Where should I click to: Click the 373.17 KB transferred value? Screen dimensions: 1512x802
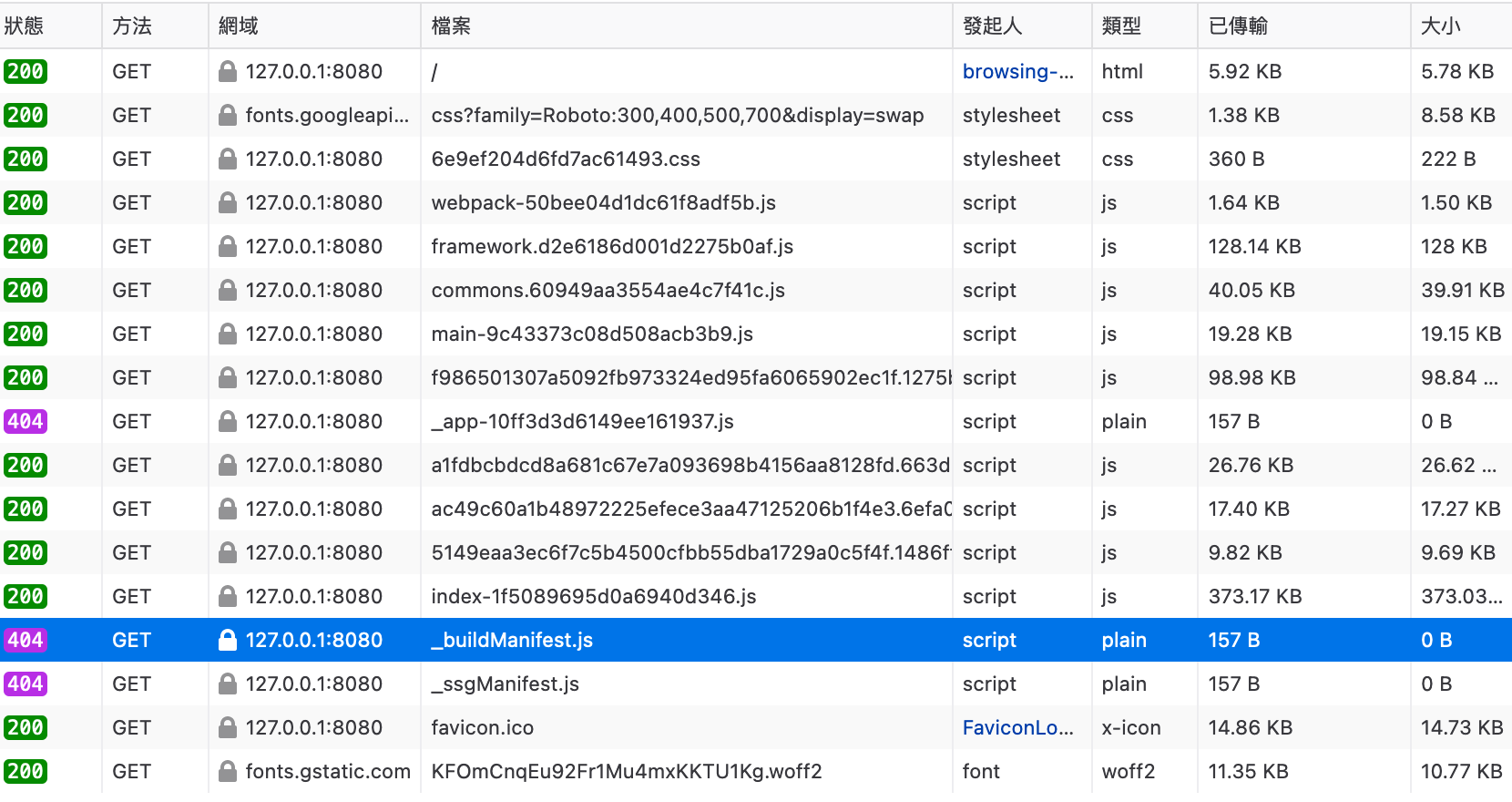[1255, 596]
